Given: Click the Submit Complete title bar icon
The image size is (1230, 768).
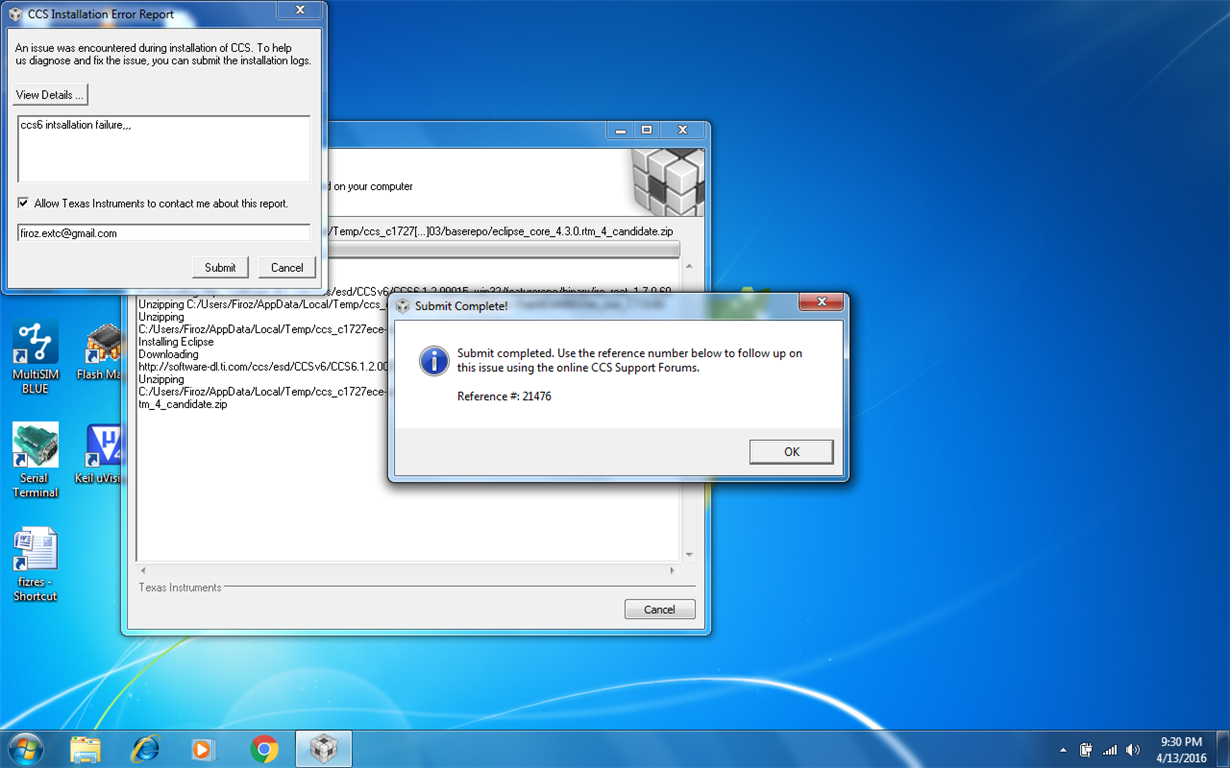Looking at the screenshot, I should [x=403, y=306].
